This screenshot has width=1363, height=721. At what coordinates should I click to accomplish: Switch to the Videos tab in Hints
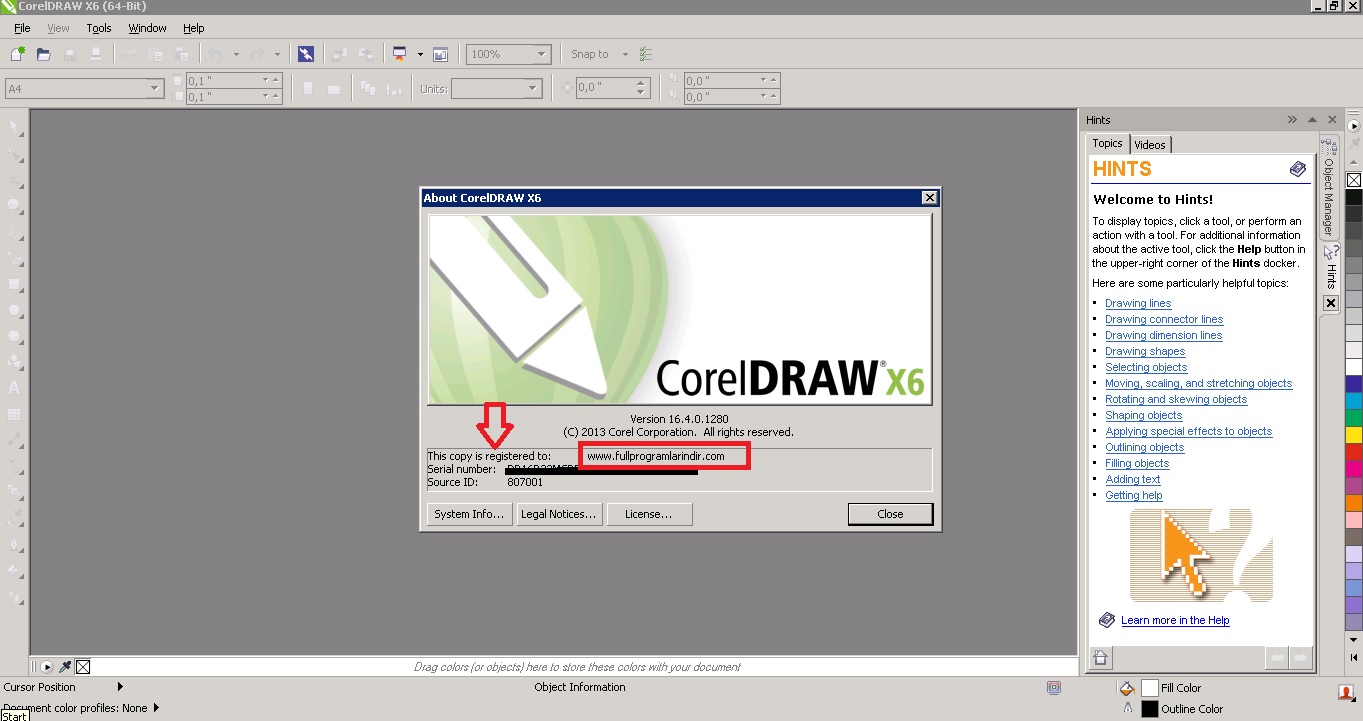click(1150, 145)
